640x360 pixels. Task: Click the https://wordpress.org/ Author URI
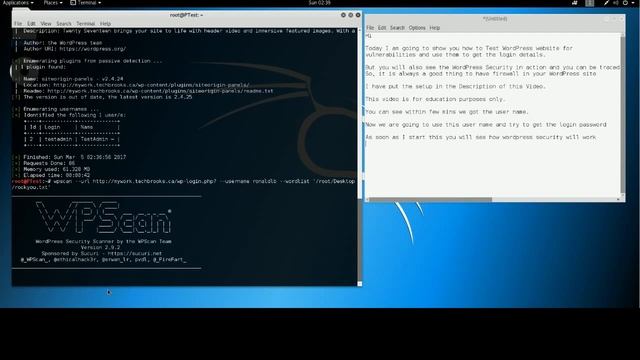coord(93,49)
